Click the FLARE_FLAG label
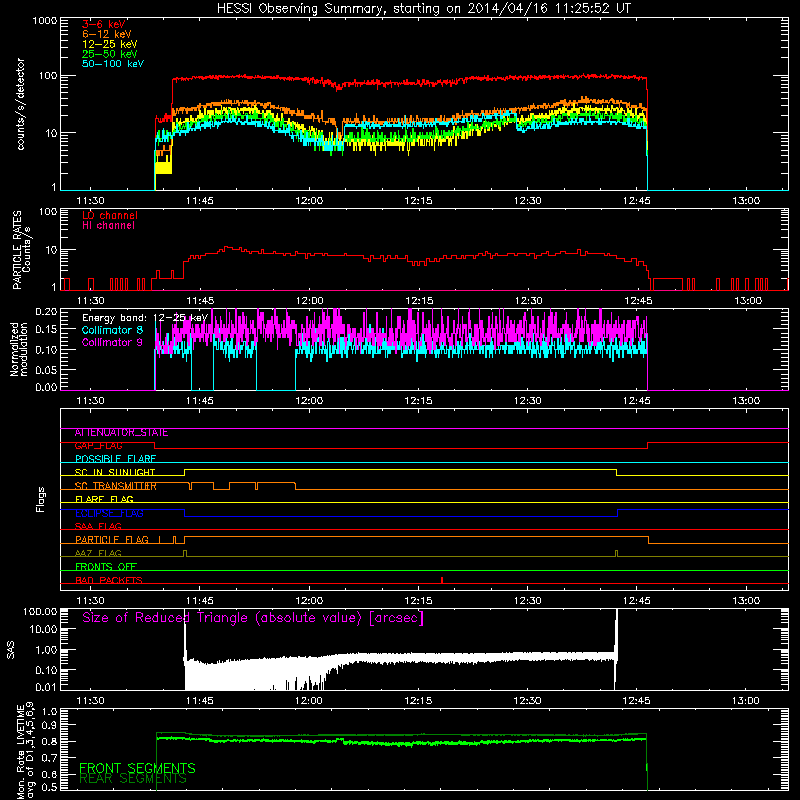 [104, 499]
